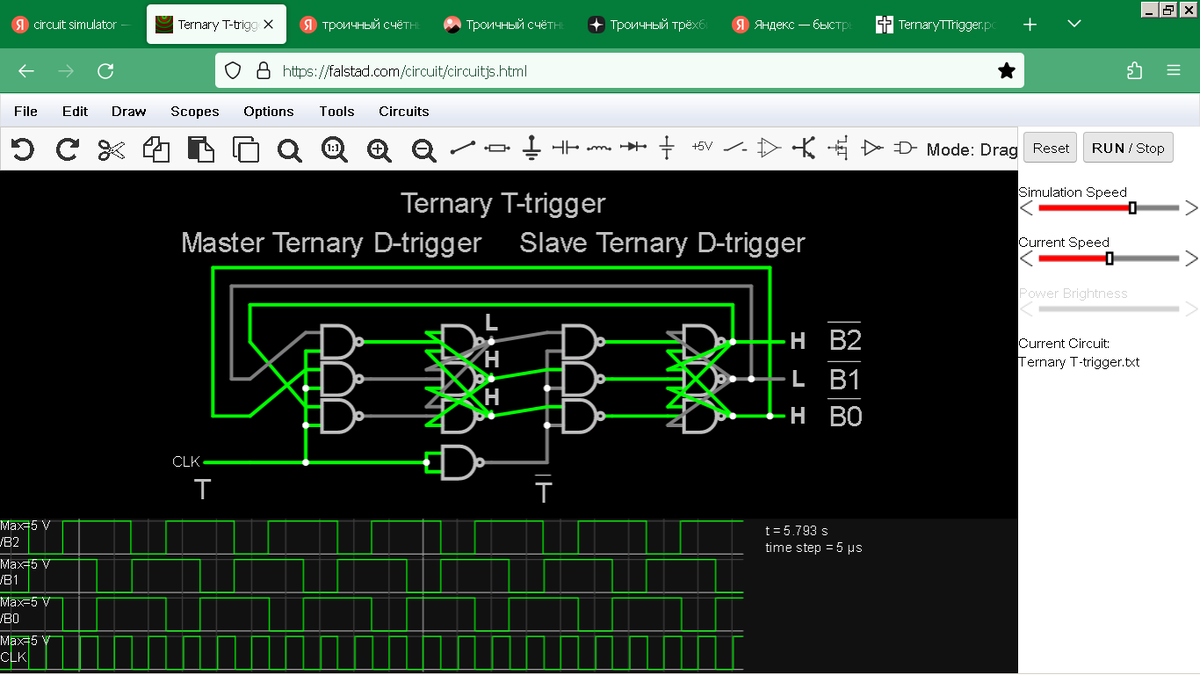Click the site security shield icon

232,71
